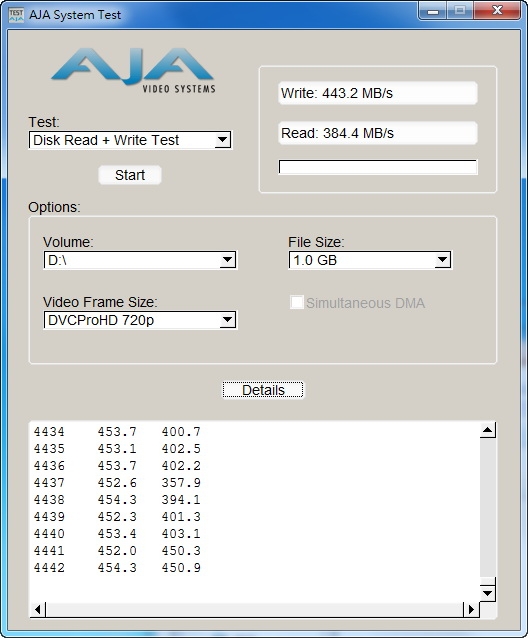The height and width of the screenshot is (638, 528).
Task: Open the File Size dropdown showing 1.0 GB
Action: pyautogui.click(x=370, y=260)
